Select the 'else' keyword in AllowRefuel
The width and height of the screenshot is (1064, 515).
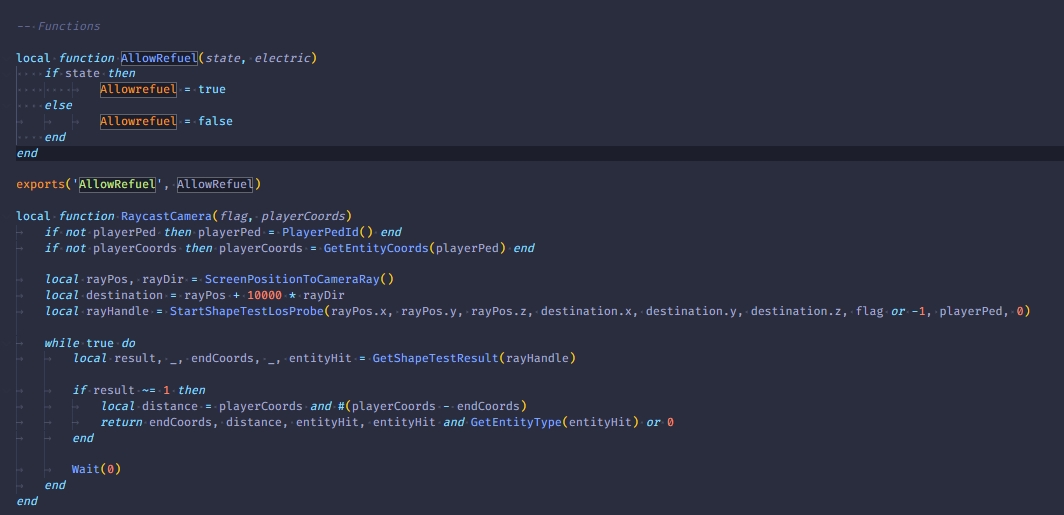[58, 105]
